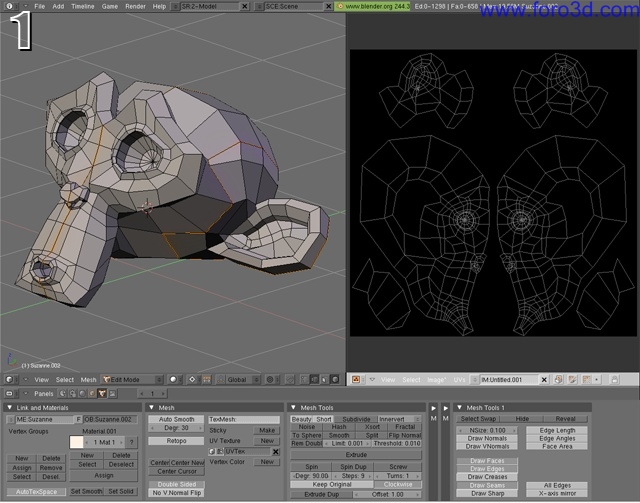This screenshot has height=503, width=640.
Task: Open the draw type sphere icon selector
Action: coord(173,380)
